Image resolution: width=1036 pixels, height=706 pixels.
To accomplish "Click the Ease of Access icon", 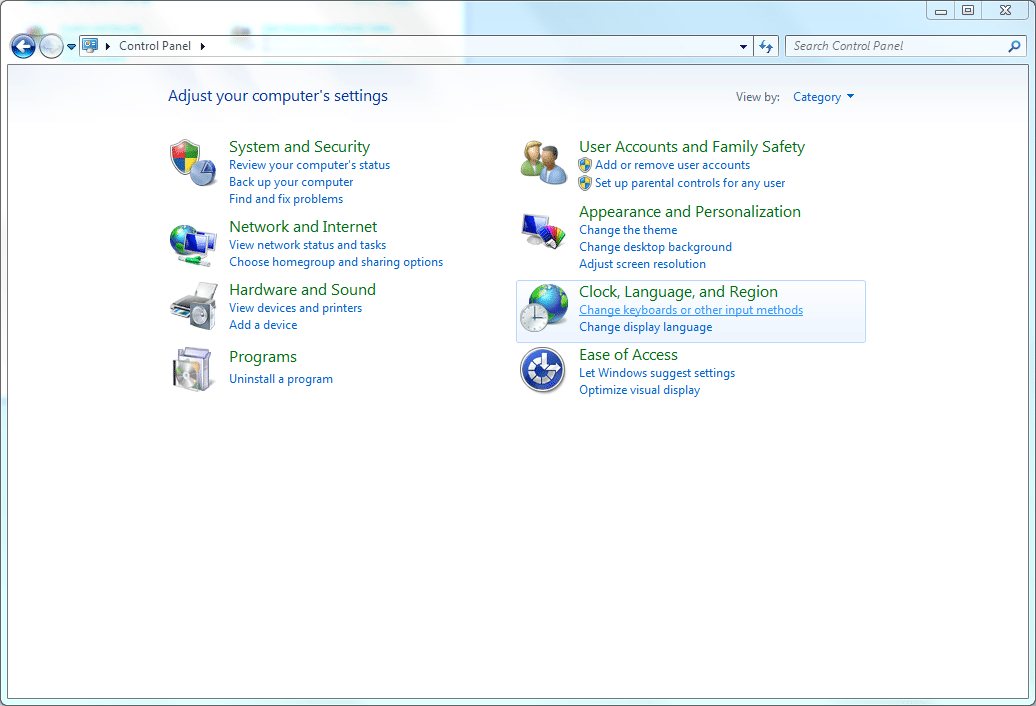I will [542, 370].
